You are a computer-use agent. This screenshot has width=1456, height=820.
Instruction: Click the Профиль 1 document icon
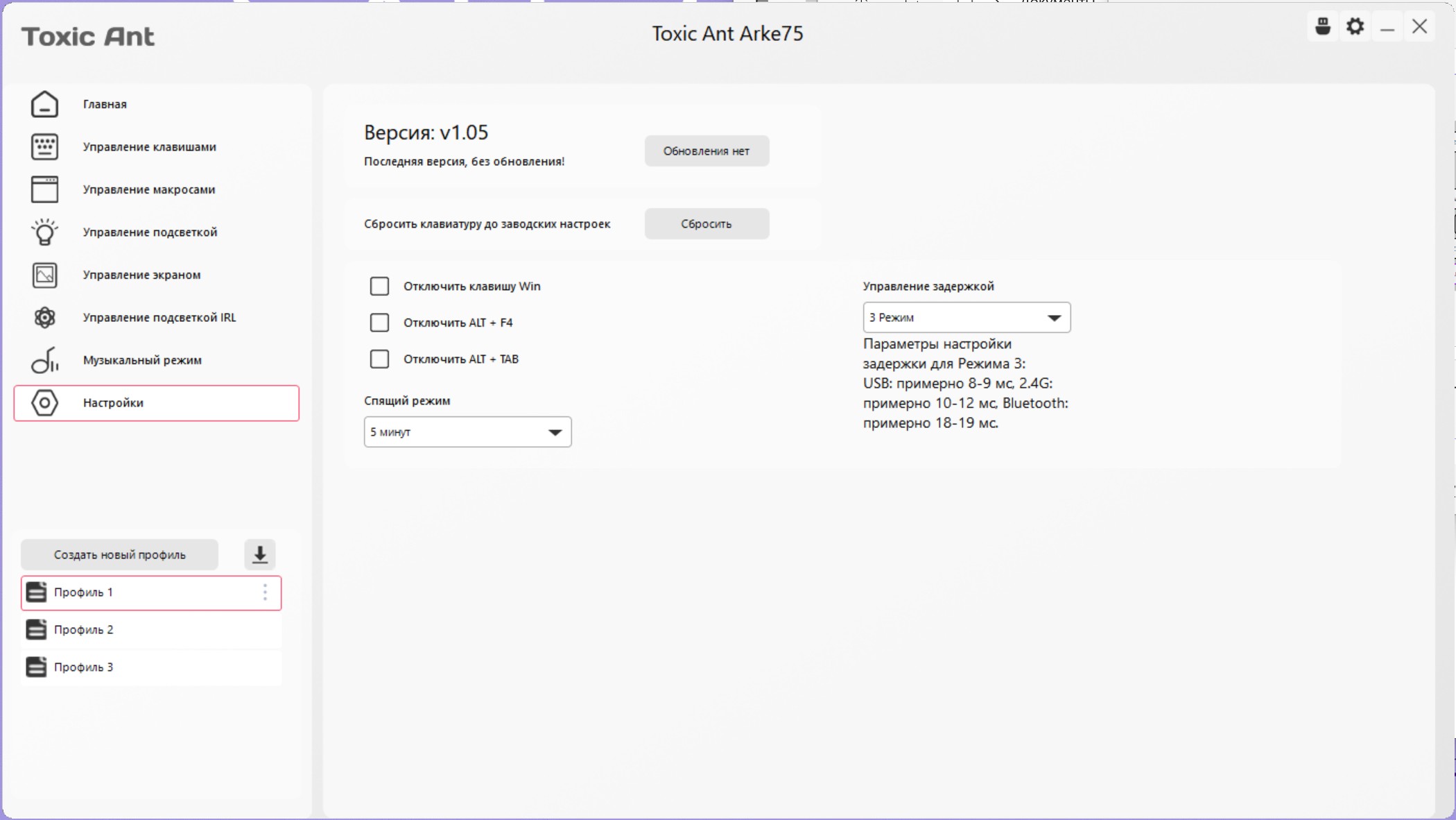[x=36, y=592]
